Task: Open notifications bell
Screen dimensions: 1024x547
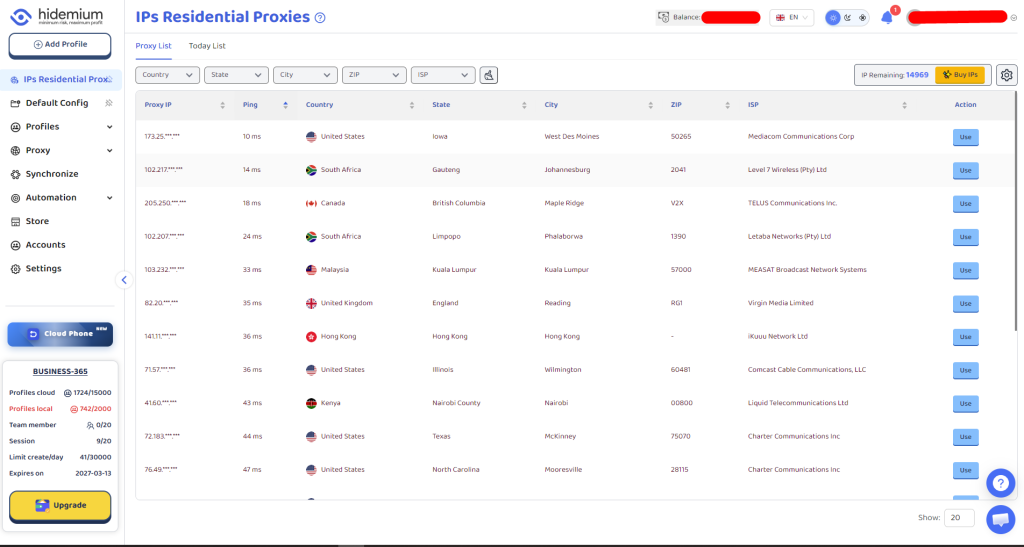Action: (x=887, y=18)
